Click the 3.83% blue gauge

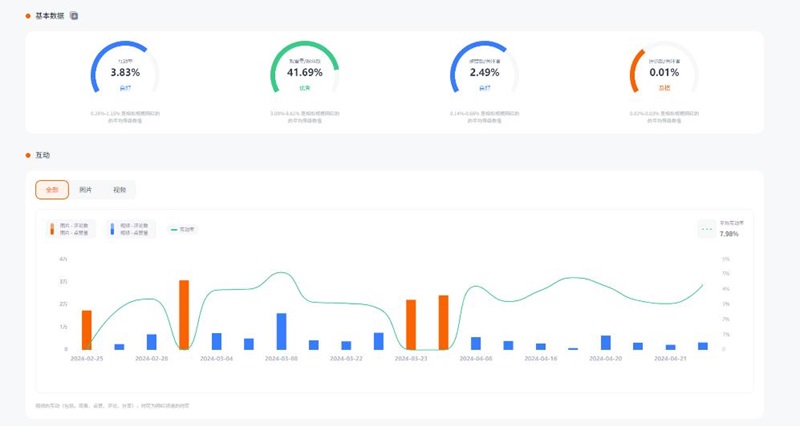(x=125, y=71)
